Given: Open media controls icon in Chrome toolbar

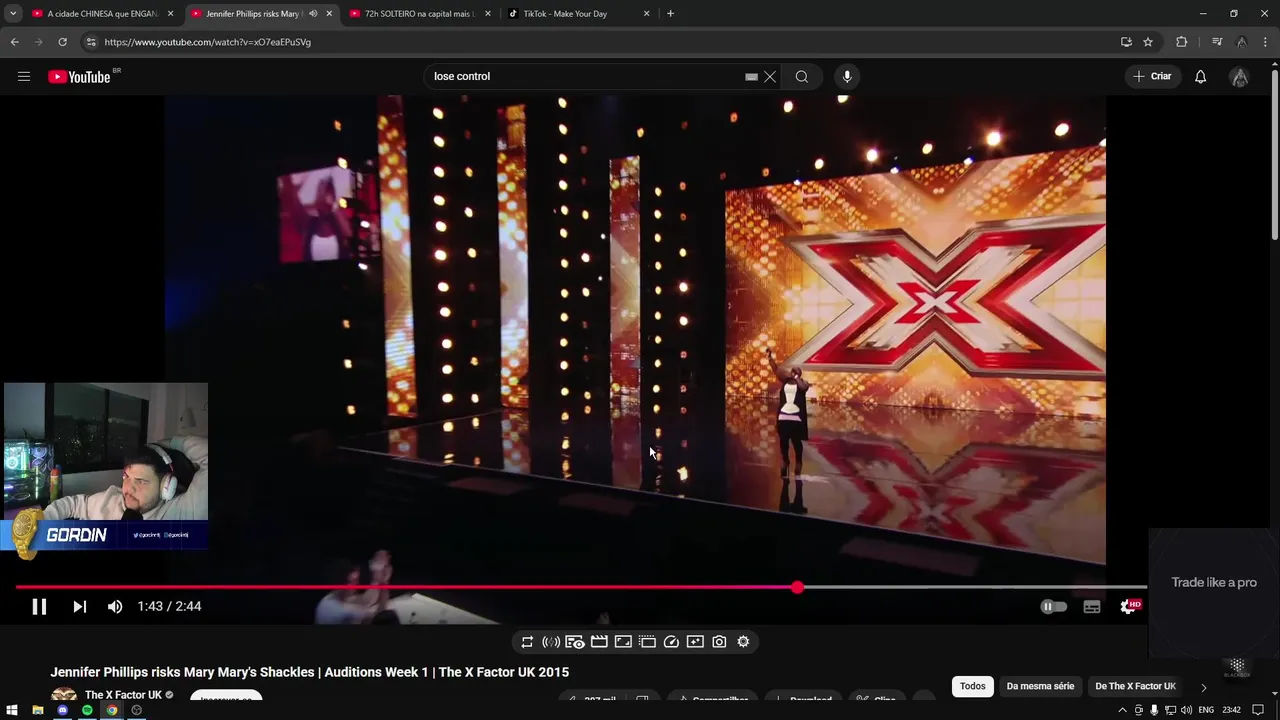Looking at the screenshot, I should (x=1217, y=42).
